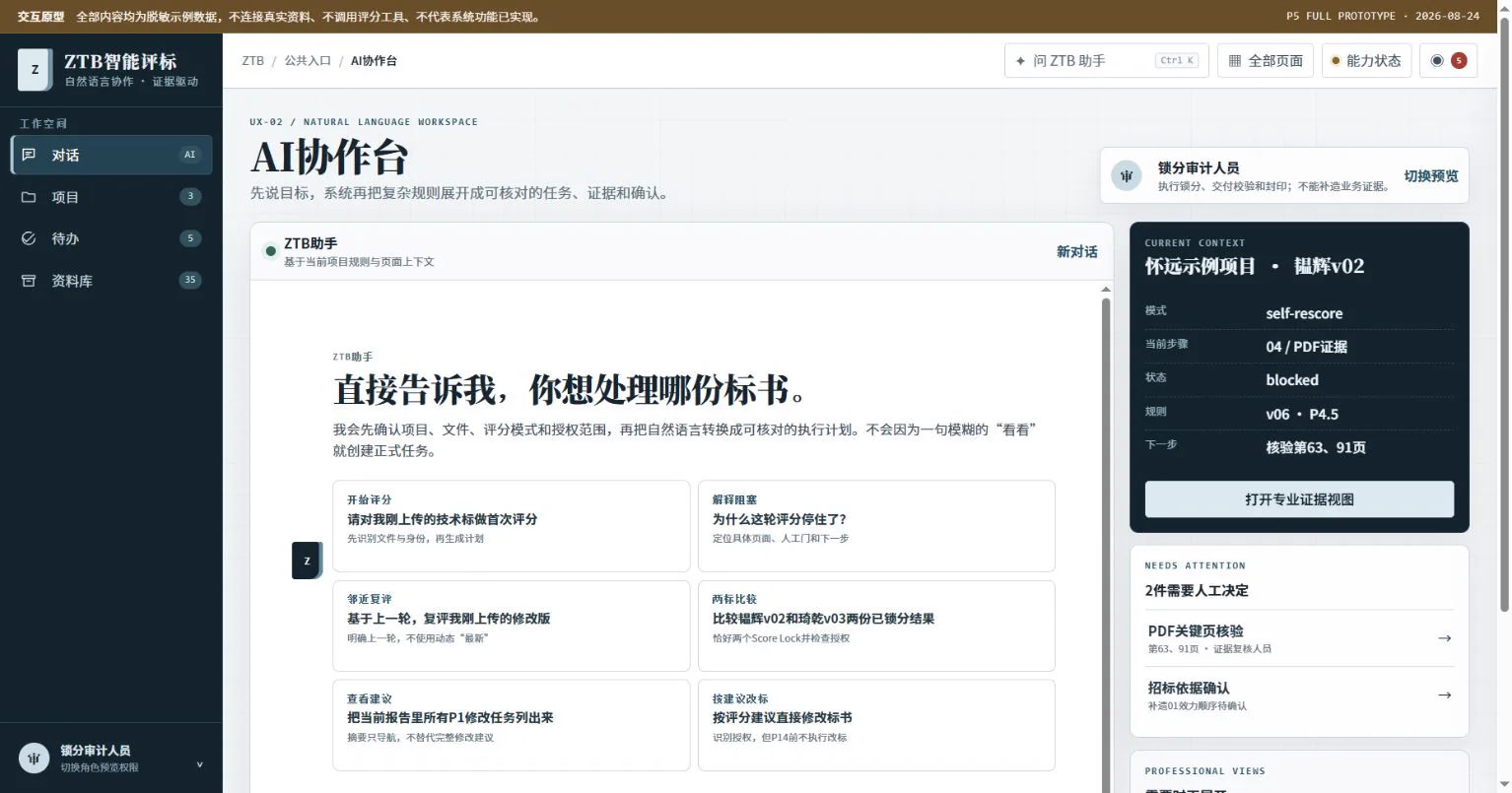Open 招标依据确认 attention item

tap(1299, 695)
